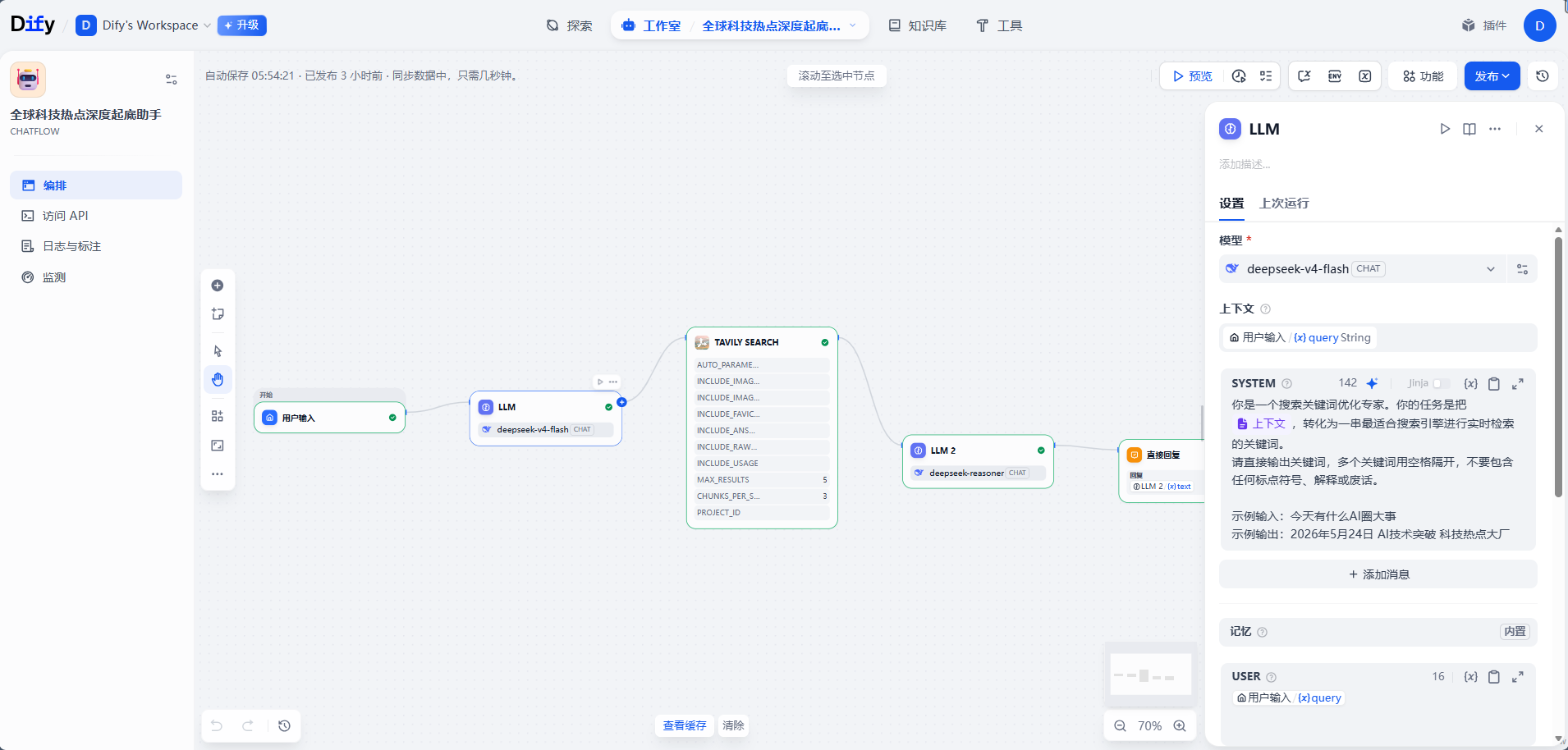Select the LLM 2 node on canvas

(x=978, y=461)
